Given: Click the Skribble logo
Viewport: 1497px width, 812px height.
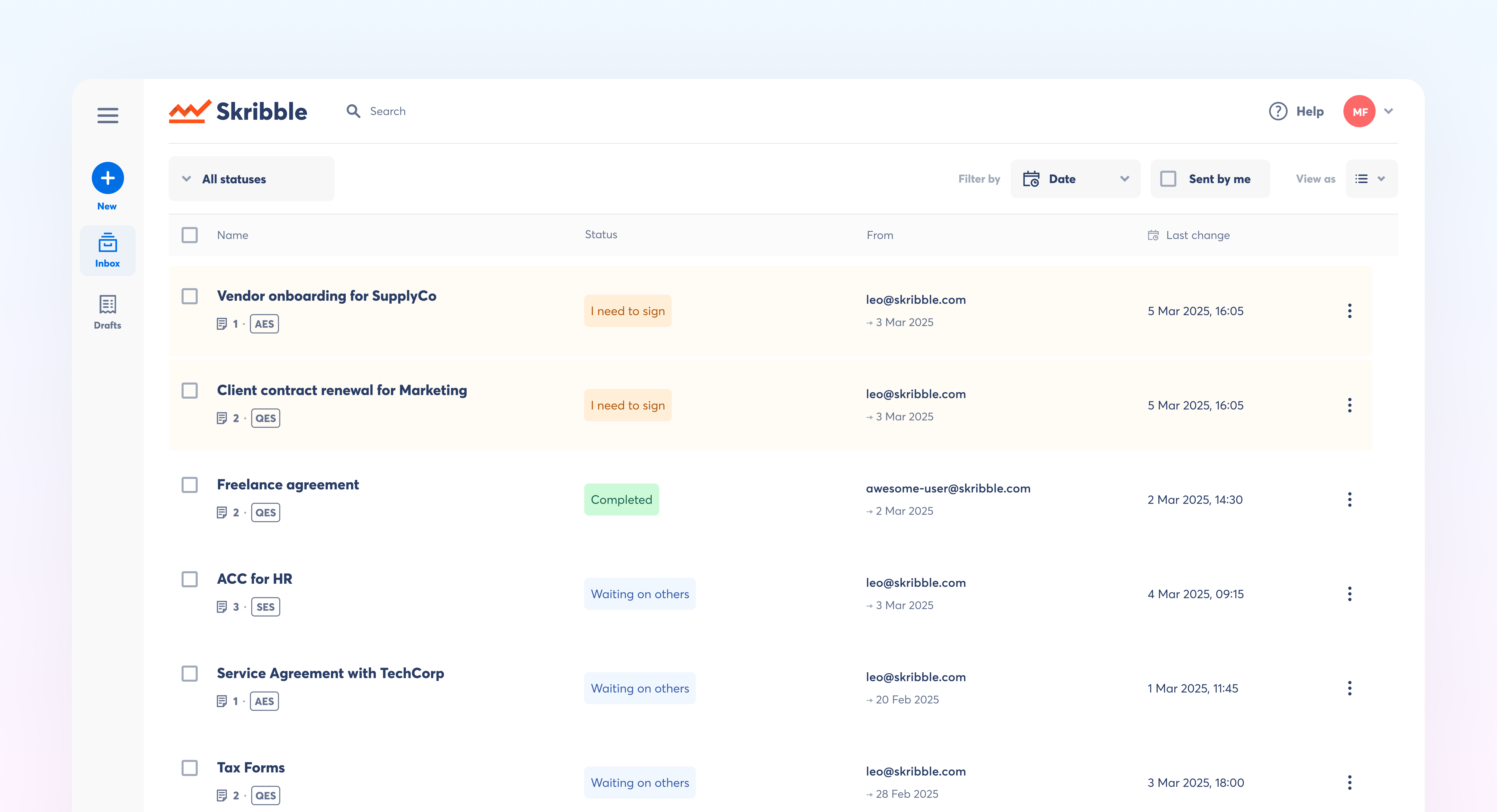Looking at the screenshot, I should [238, 111].
